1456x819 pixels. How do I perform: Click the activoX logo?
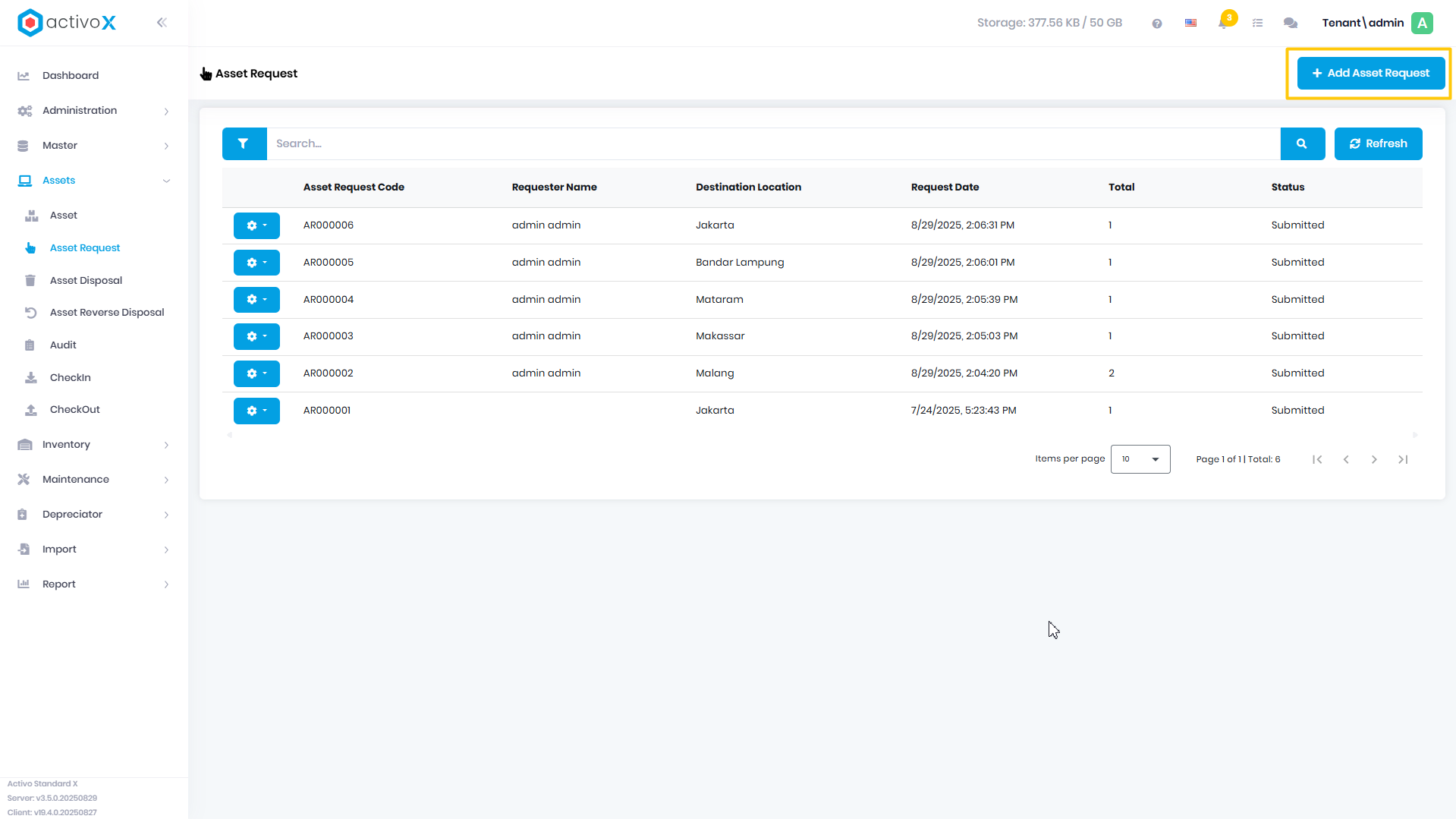67,23
